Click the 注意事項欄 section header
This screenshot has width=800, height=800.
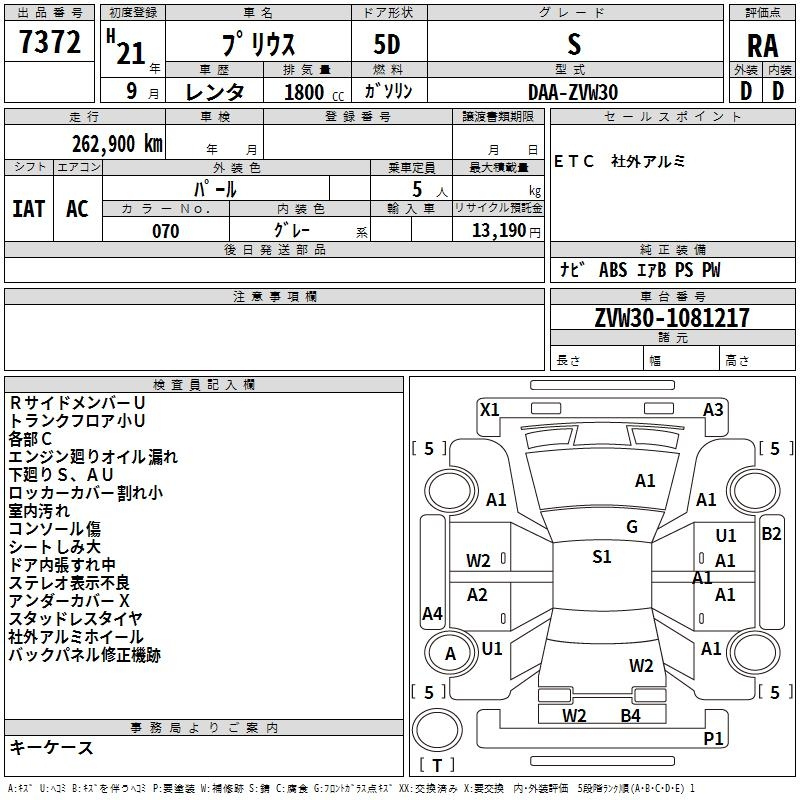pos(274,296)
